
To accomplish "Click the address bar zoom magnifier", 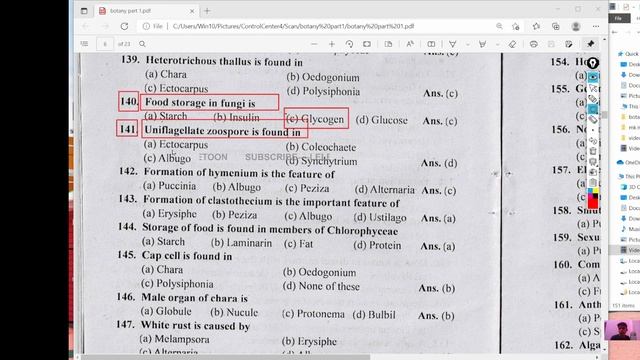I will pyautogui.click(x=499, y=27).
